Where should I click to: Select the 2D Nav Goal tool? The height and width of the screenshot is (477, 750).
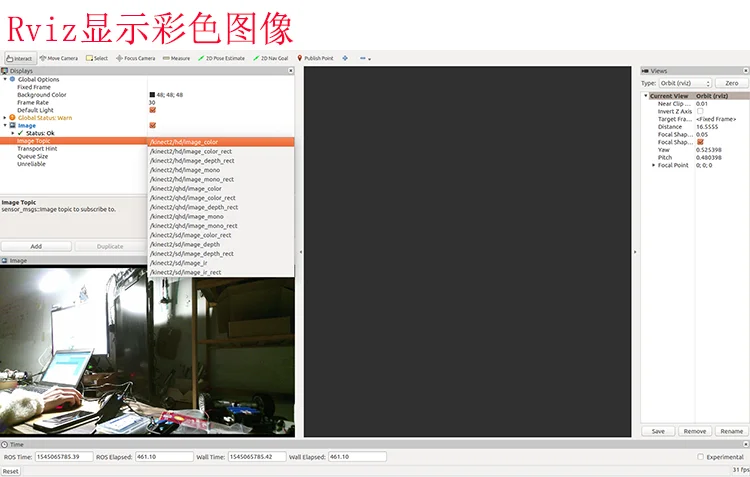(x=270, y=58)
